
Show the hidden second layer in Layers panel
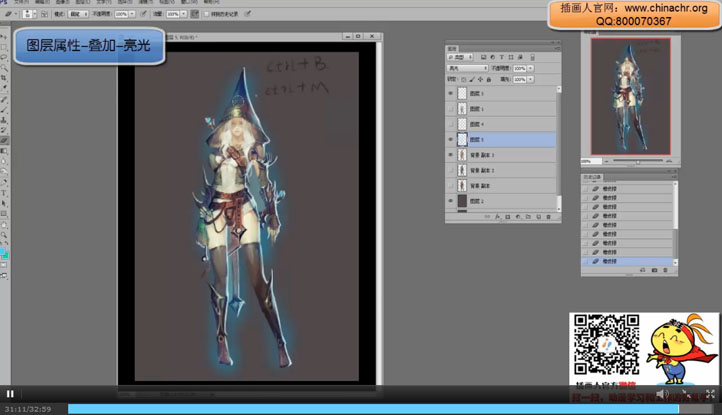click(x=451, y=109)
